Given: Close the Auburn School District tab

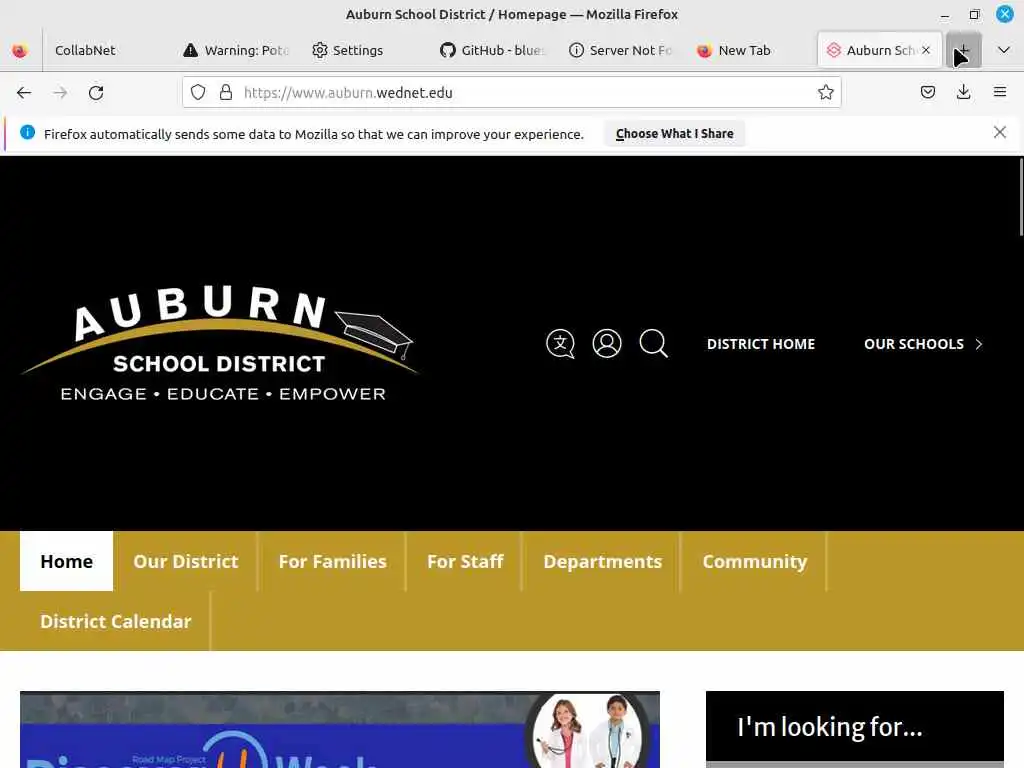Looking at the screenshot, I should coord(926,50).
